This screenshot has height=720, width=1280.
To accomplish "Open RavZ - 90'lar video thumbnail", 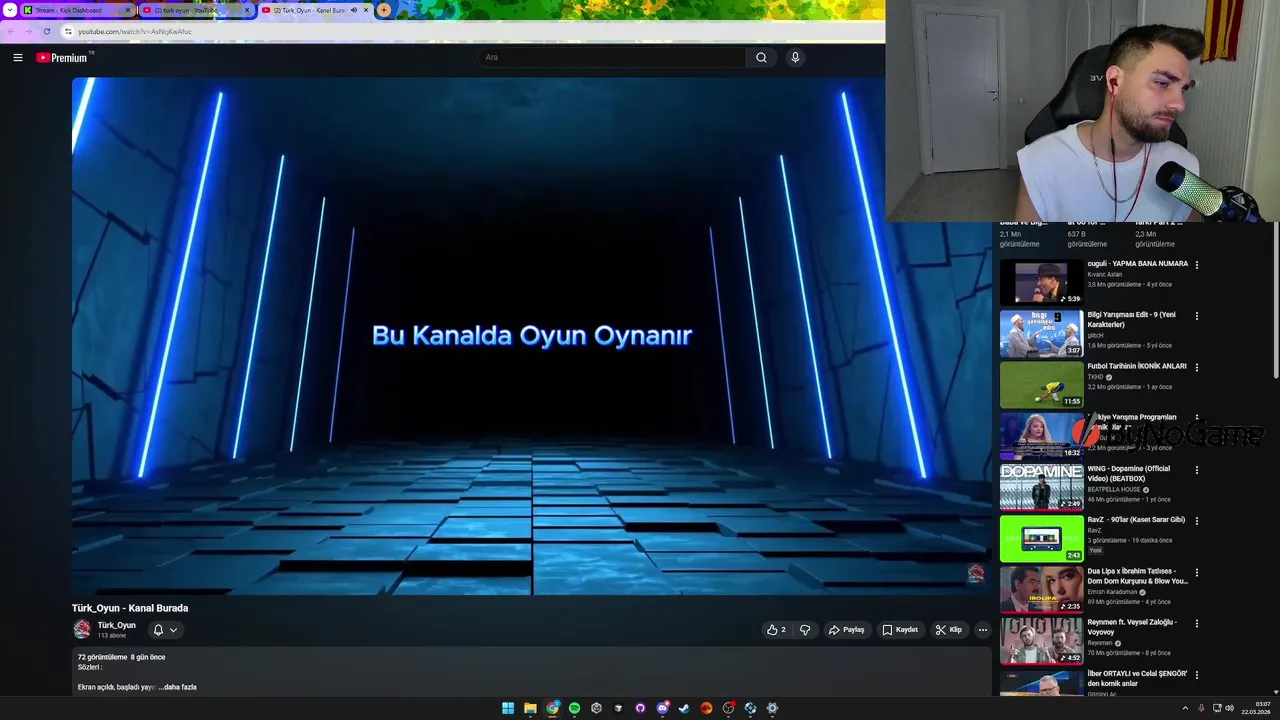I will coord(1041,538).
